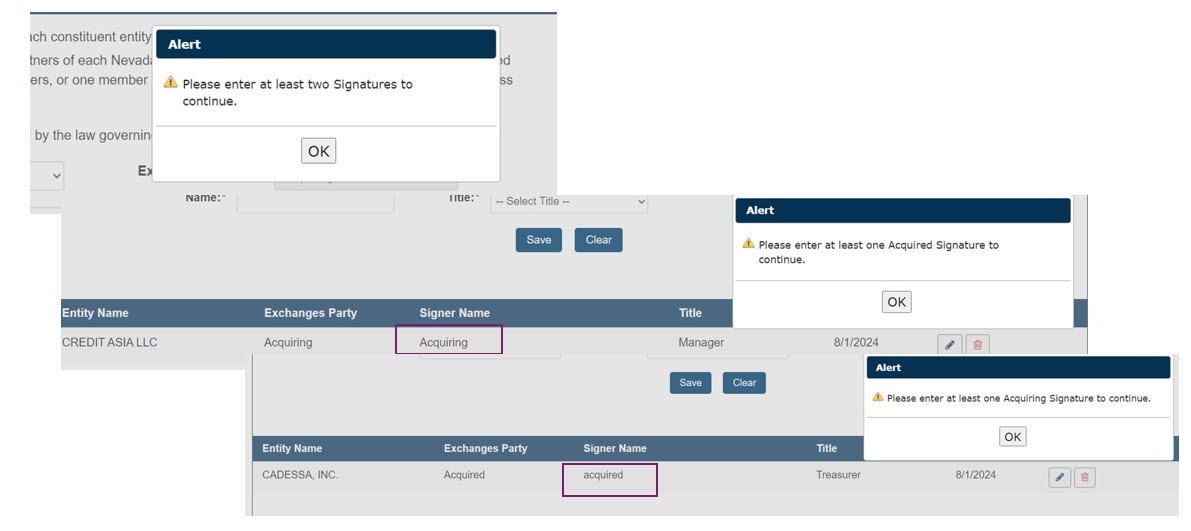The width and height of the screenshot is (1191, 531).
Task: Click OK on the two Signatures alert
Action: 318,151
